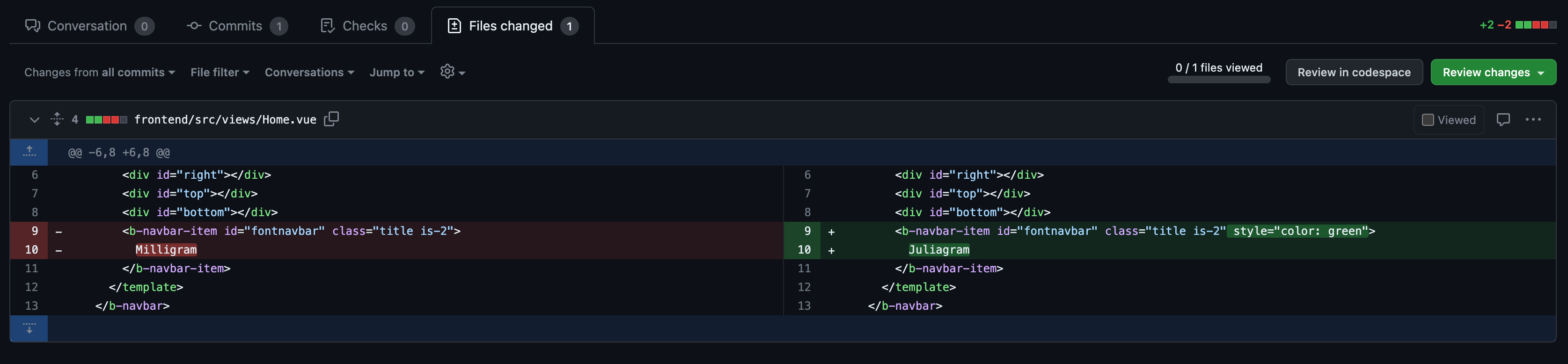Expand all lines of Home.vue diff

tap(57, 119)
